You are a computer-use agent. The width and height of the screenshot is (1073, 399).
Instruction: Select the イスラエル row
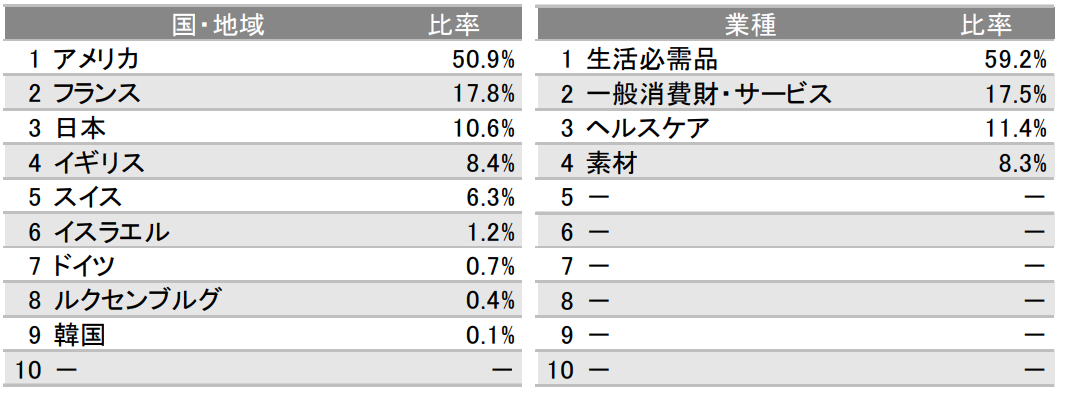pos(263,231)
